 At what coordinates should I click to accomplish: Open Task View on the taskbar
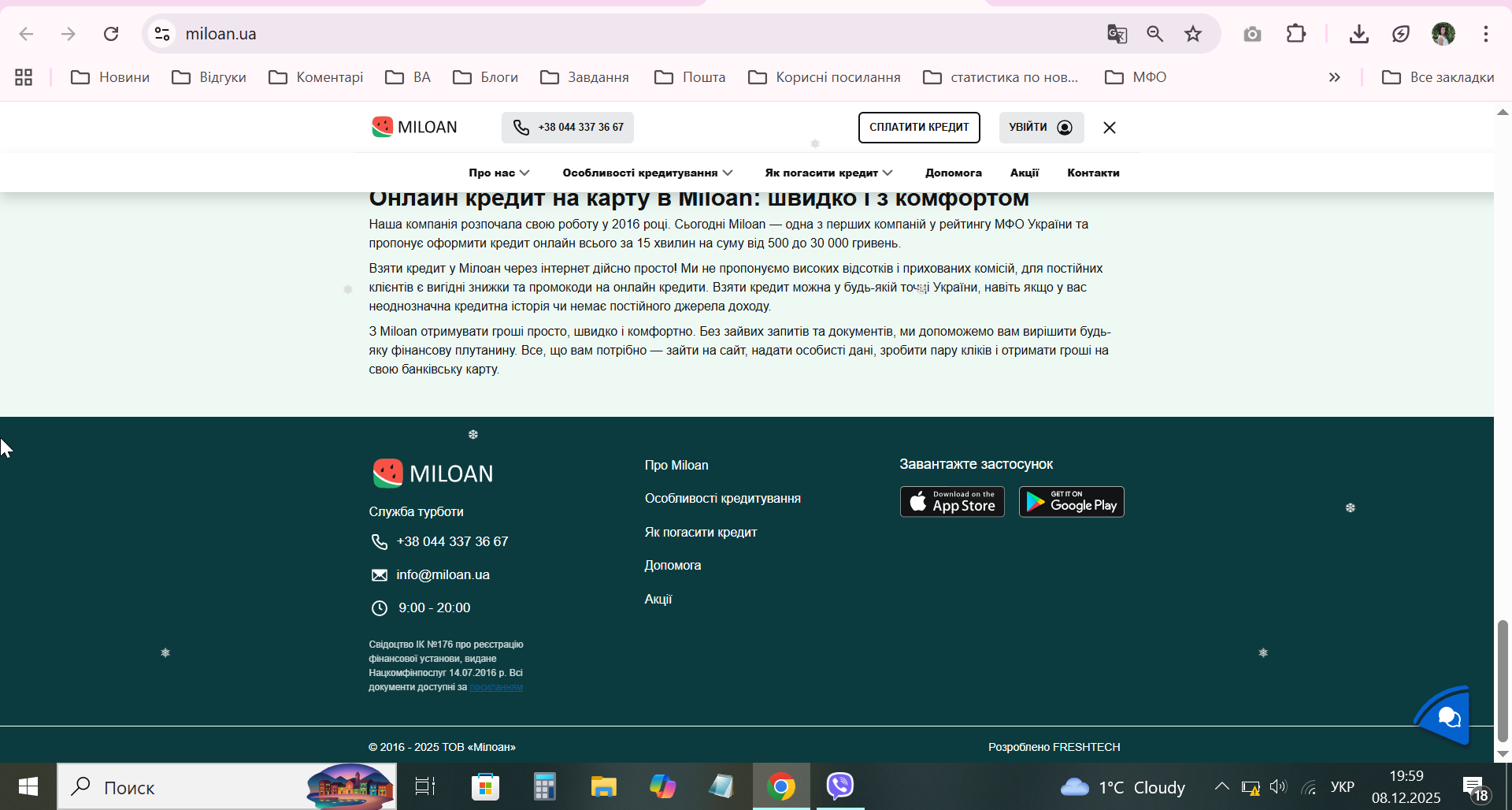point(425,786)
